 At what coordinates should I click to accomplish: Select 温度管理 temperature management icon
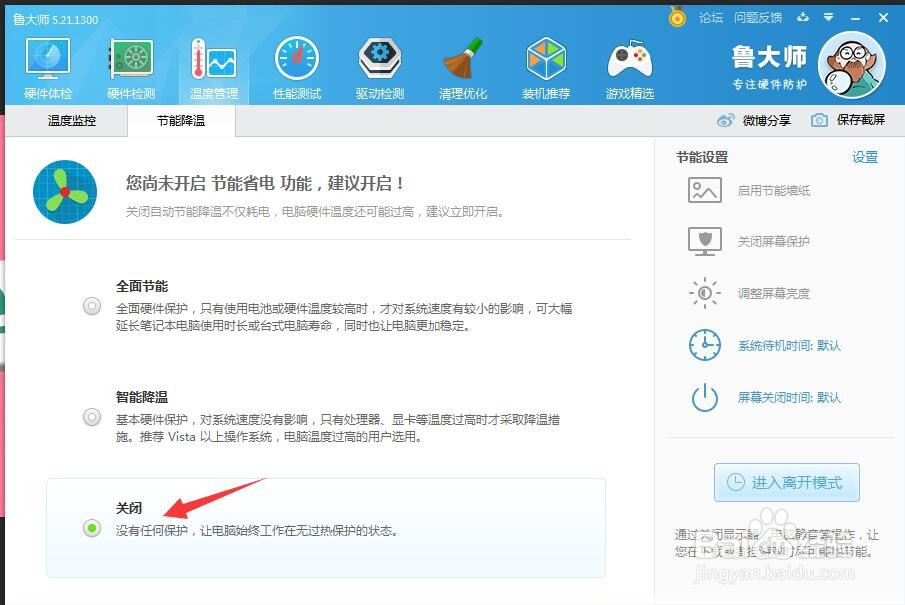(214, 59)
